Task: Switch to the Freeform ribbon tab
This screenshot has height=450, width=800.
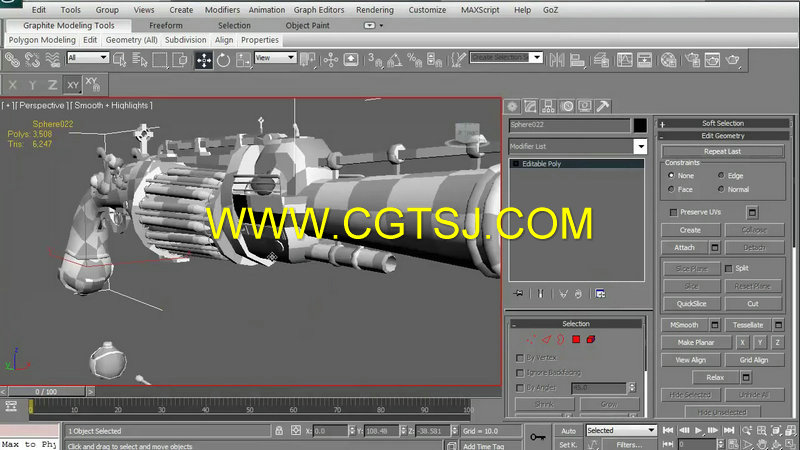Action: (x=166, y=26)
